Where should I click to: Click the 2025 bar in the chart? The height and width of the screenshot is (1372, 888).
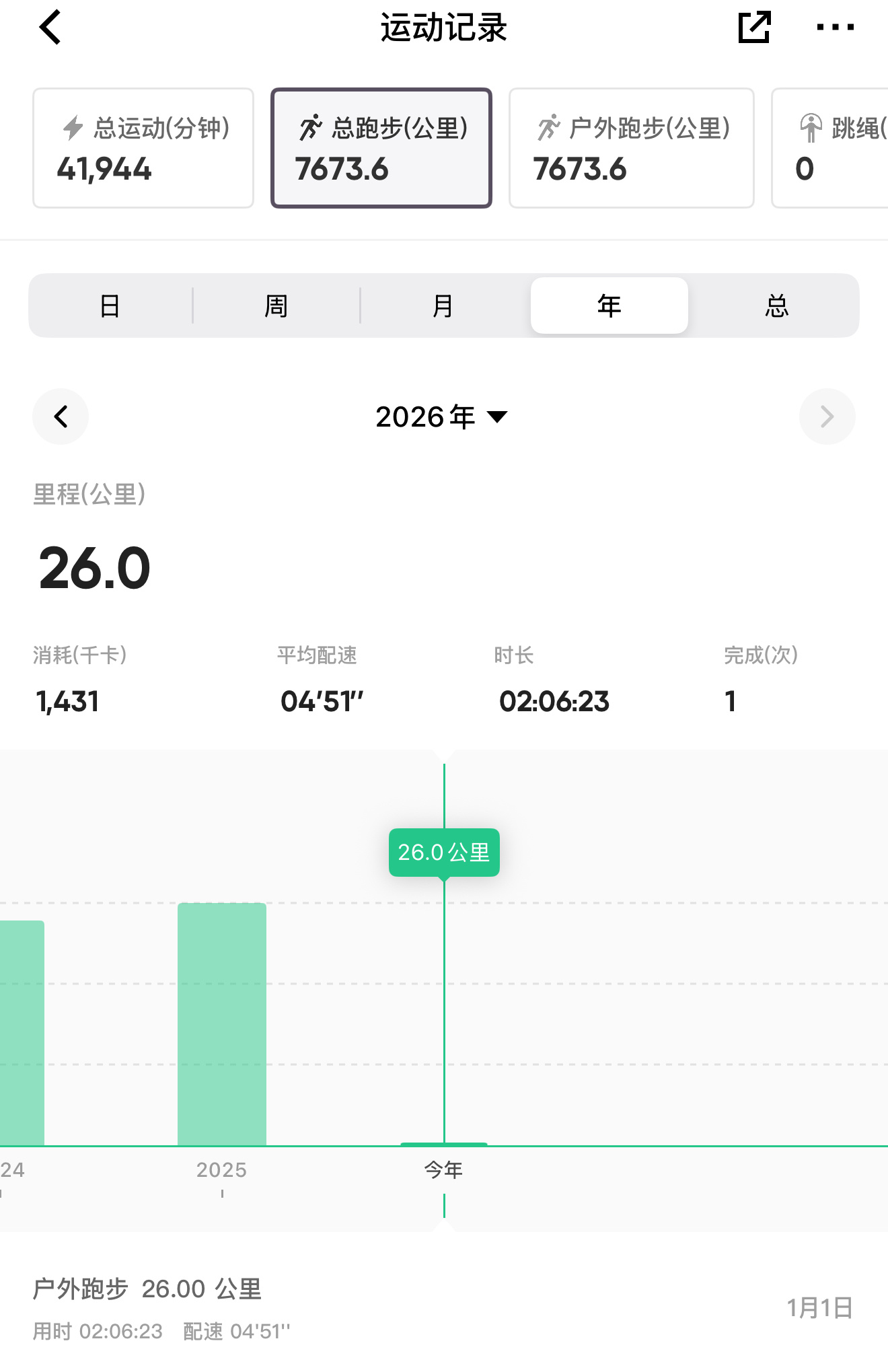(222, 1024)
